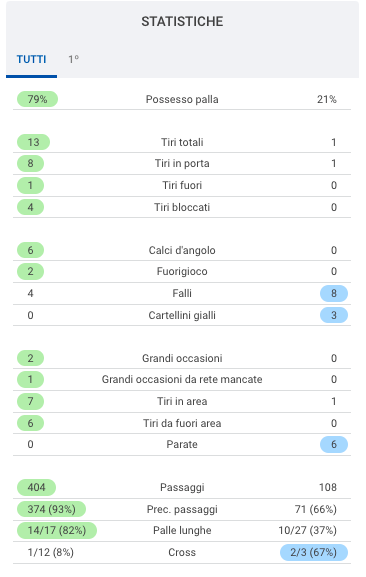The height and width of the screenshot is (577, 366).
Task: Click the STATISTICHE heading
Action: [x=182, y=21]
